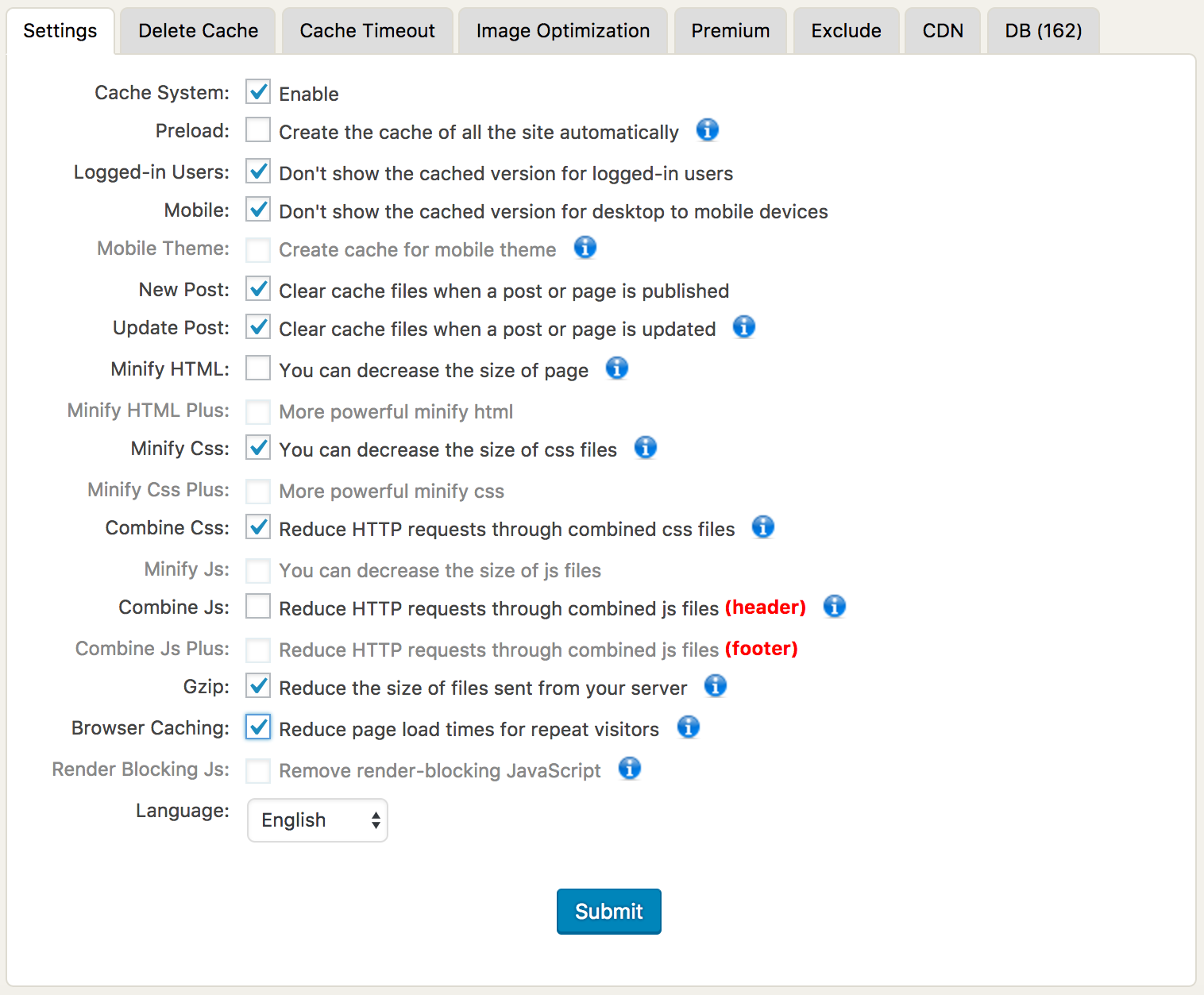Click the info icon next to Preload

click(x=707, y=130)
